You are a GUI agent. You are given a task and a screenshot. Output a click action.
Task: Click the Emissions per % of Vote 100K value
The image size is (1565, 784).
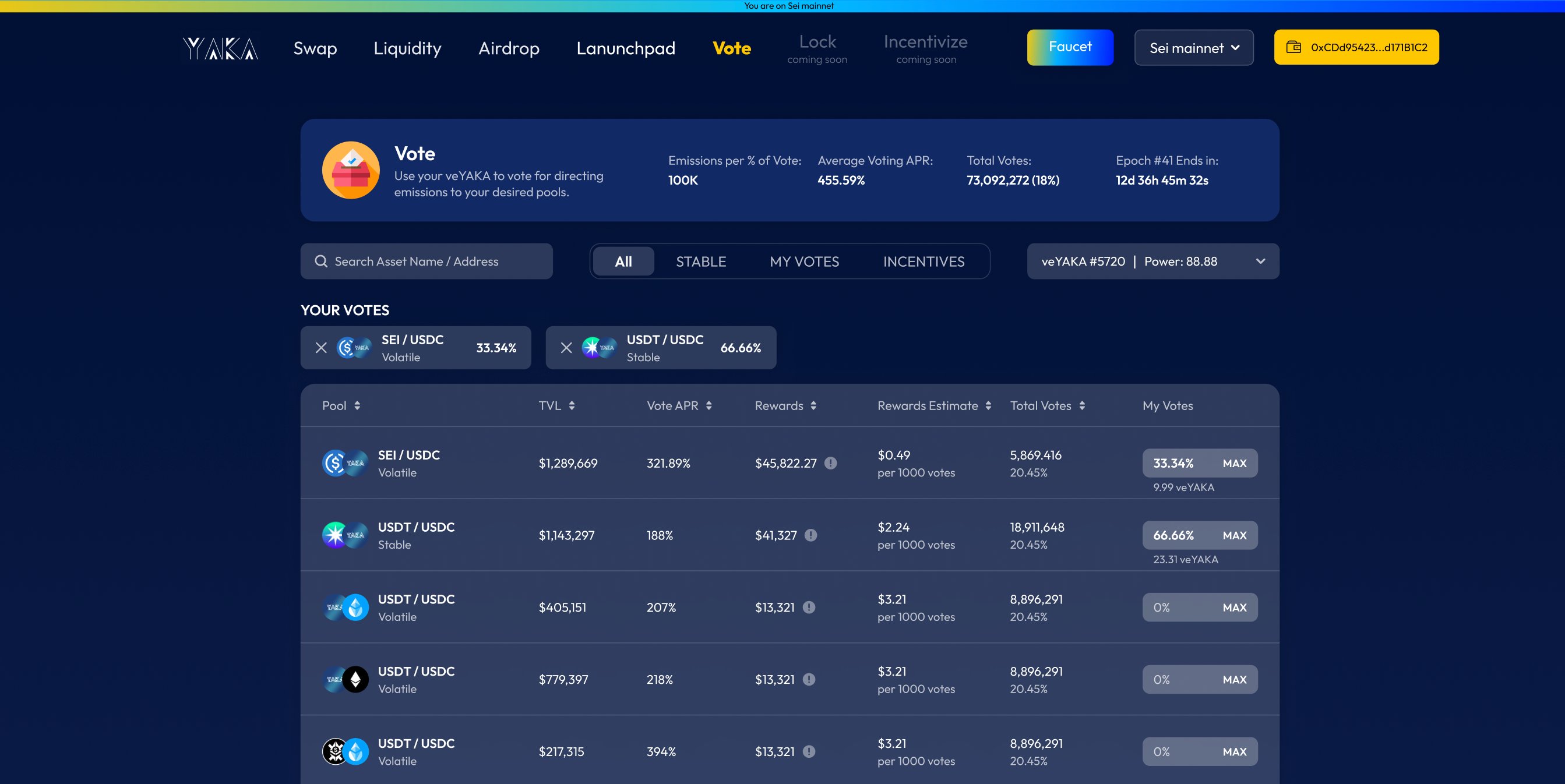tap(682, 181)
